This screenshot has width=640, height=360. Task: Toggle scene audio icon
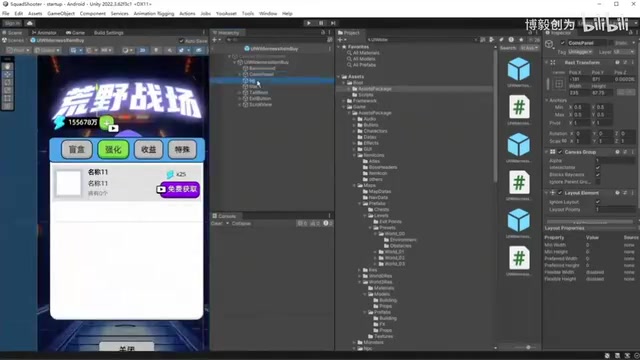[169, 50]
